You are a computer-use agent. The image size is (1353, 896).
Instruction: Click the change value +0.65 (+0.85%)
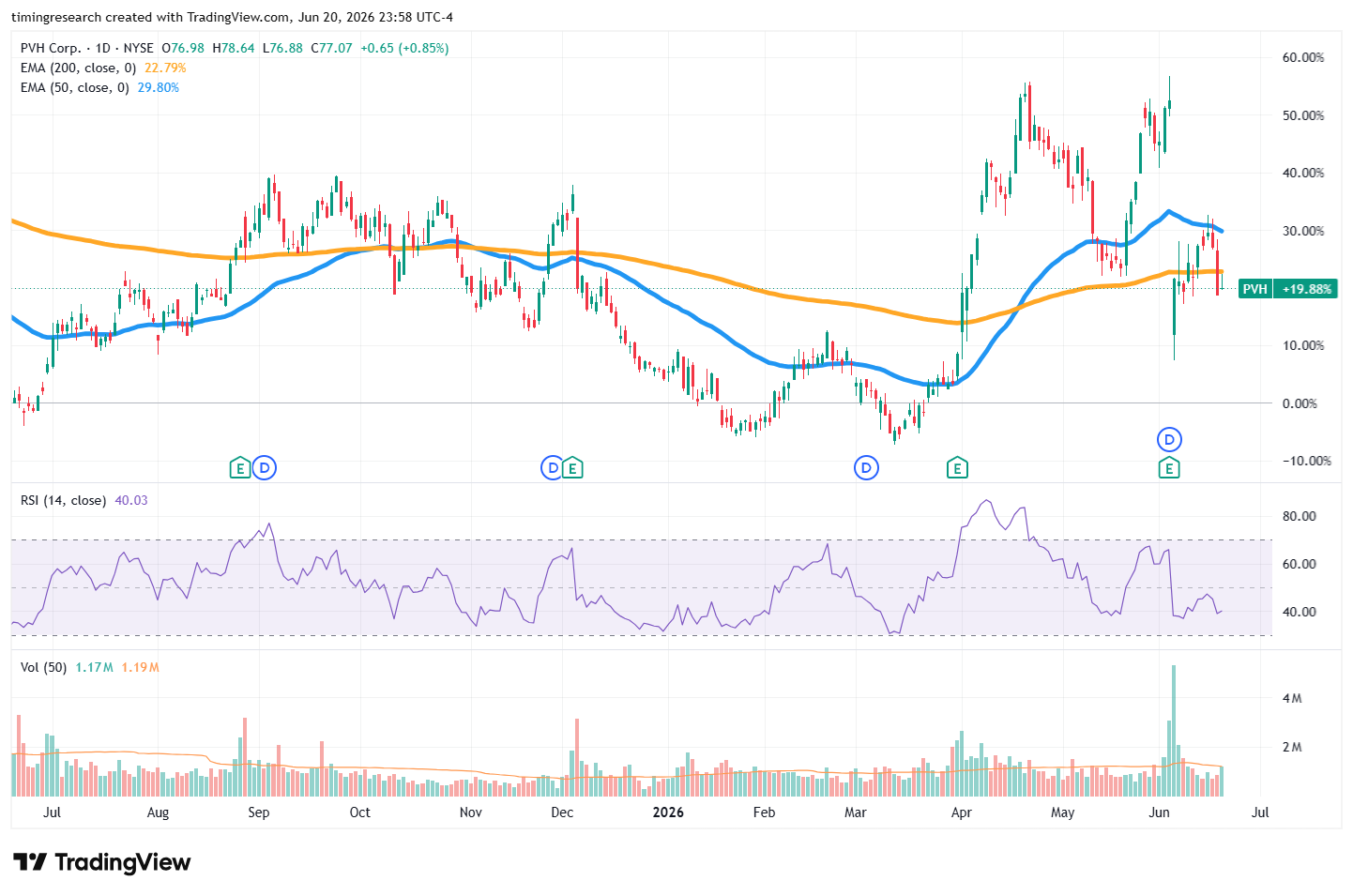click(404, 48)
